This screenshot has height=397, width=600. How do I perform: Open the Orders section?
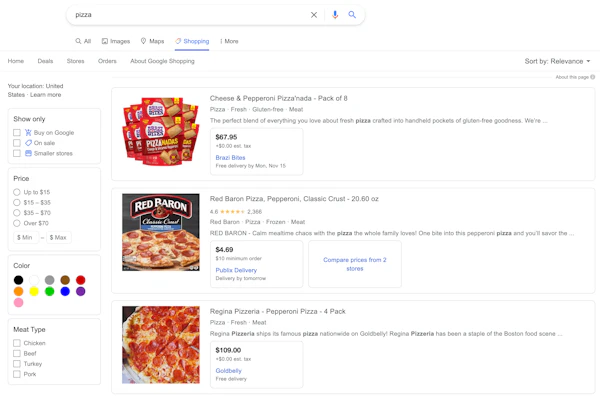point(107,61)
